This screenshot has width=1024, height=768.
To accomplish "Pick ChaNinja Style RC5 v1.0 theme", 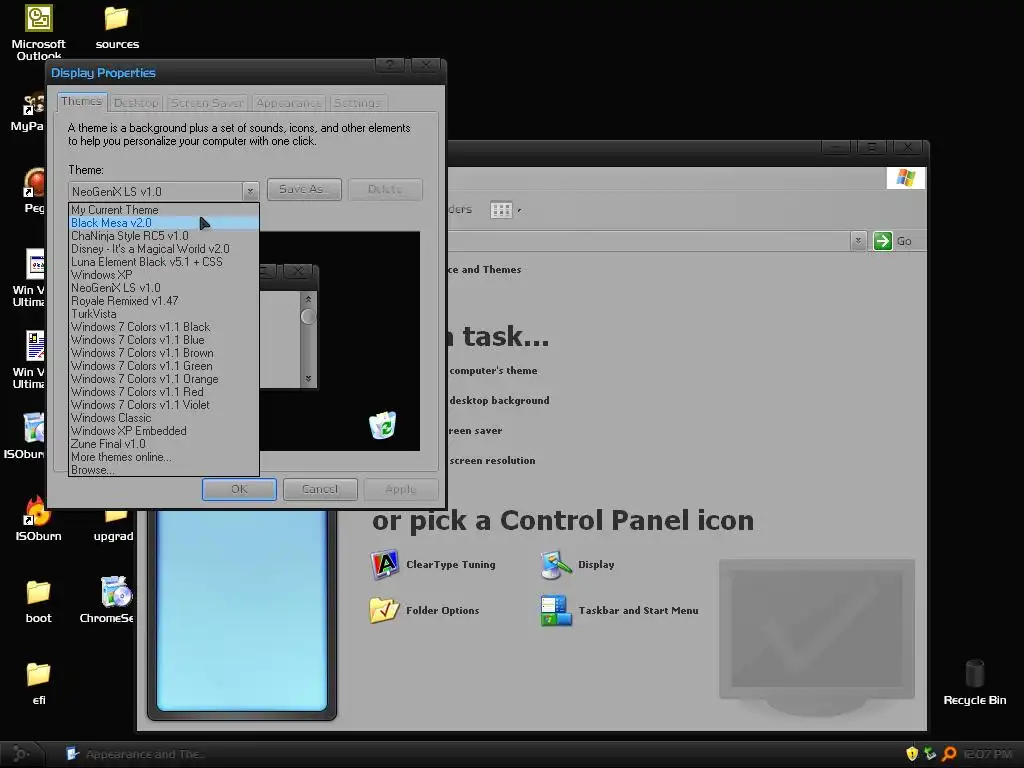I will point(164,236).
